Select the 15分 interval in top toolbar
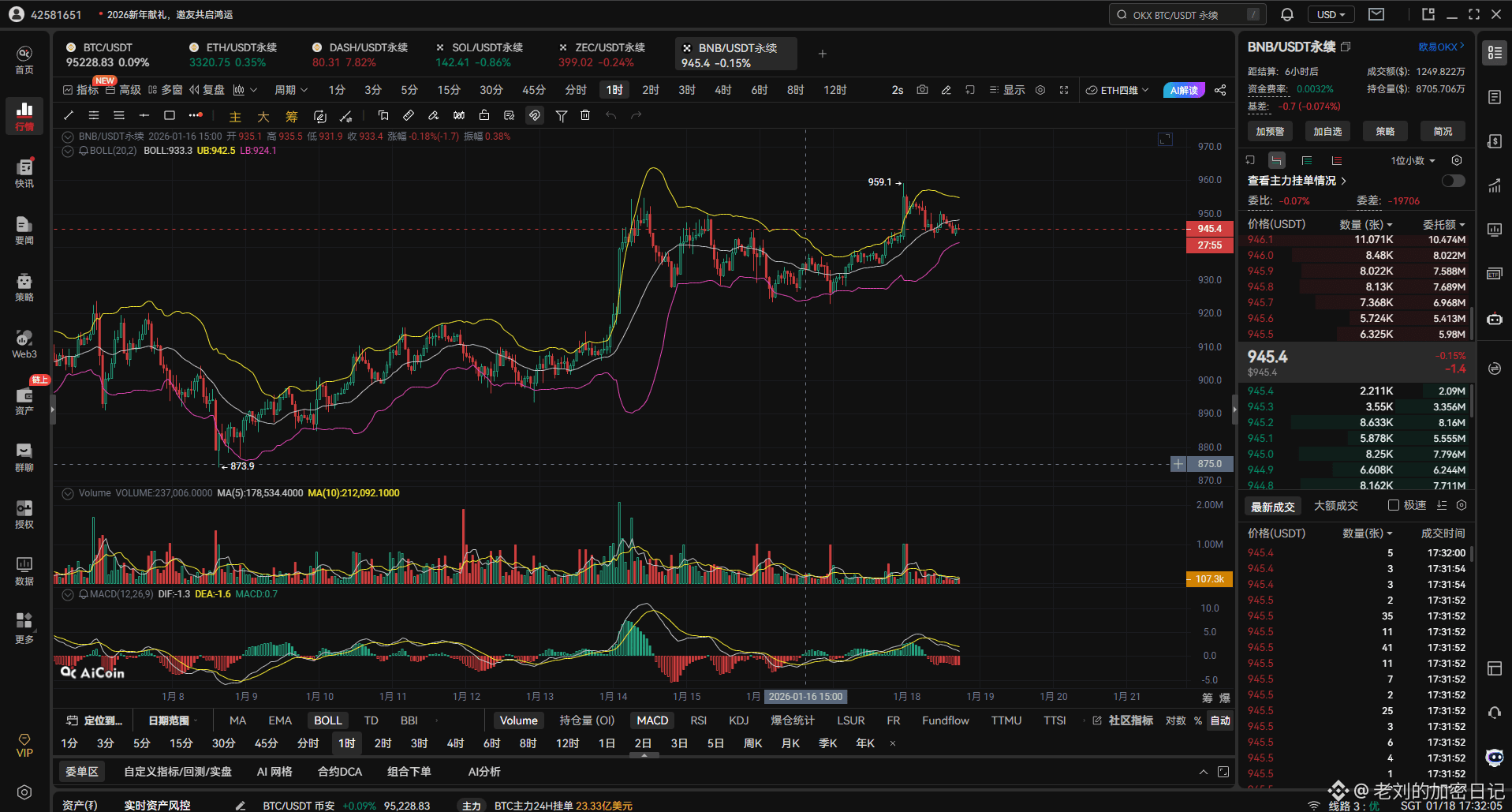 click(449, 90)
